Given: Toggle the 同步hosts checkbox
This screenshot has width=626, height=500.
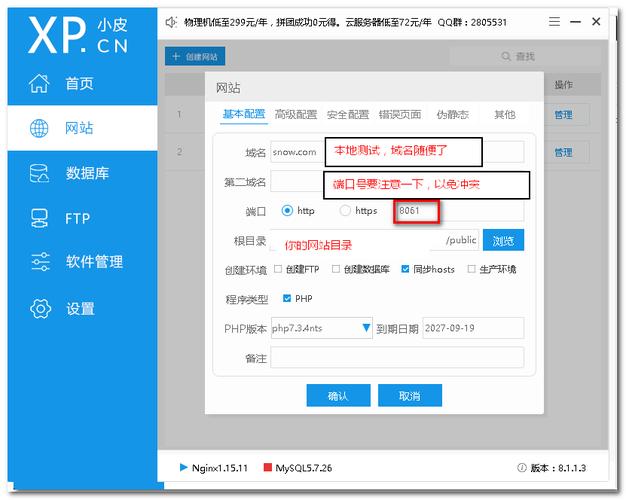Looking at the screenshot, I should click(x=405, y=269).
